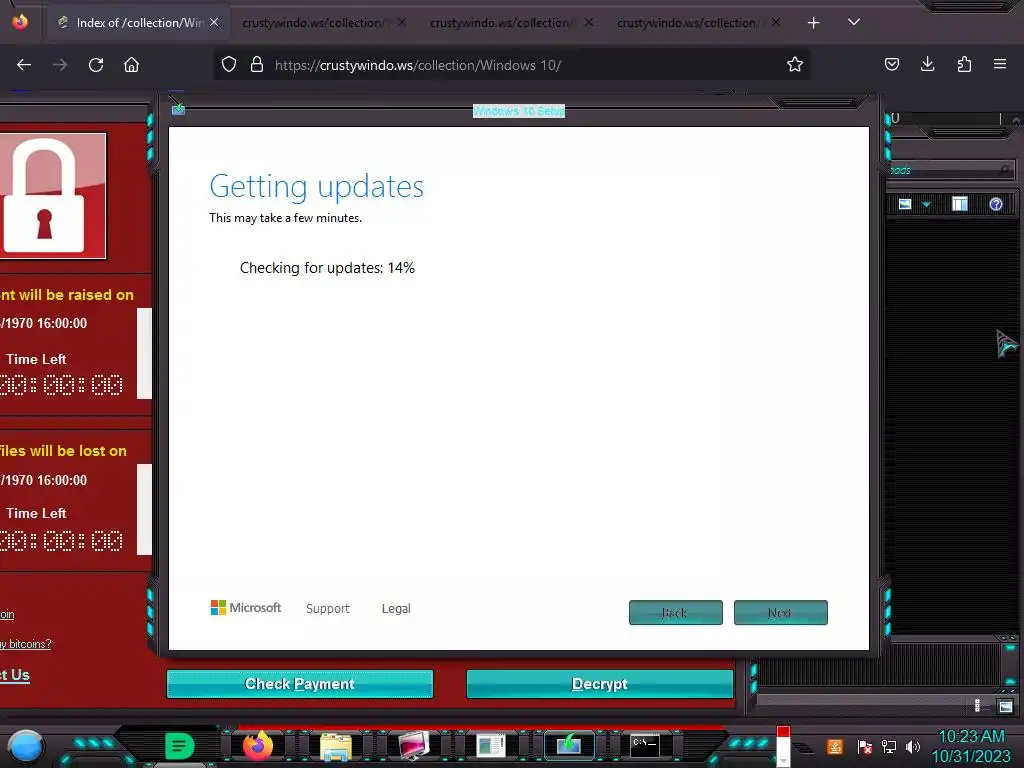
Task: Open the Microsoft logo in setup
Action: point(246,608)
